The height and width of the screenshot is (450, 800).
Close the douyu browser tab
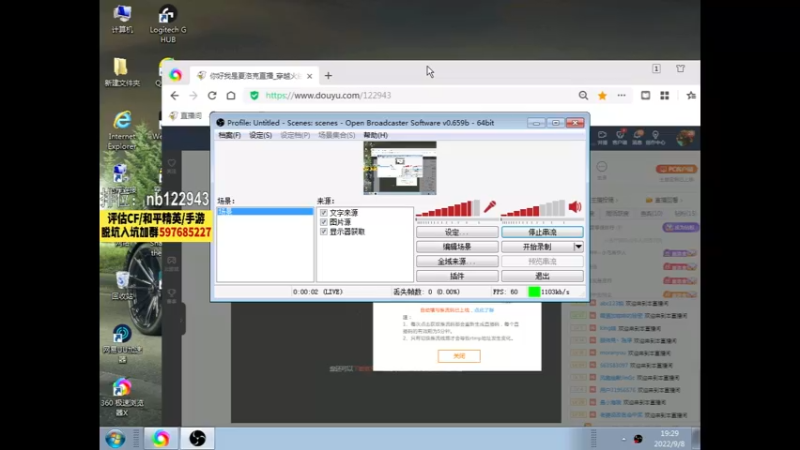[310, 76]
